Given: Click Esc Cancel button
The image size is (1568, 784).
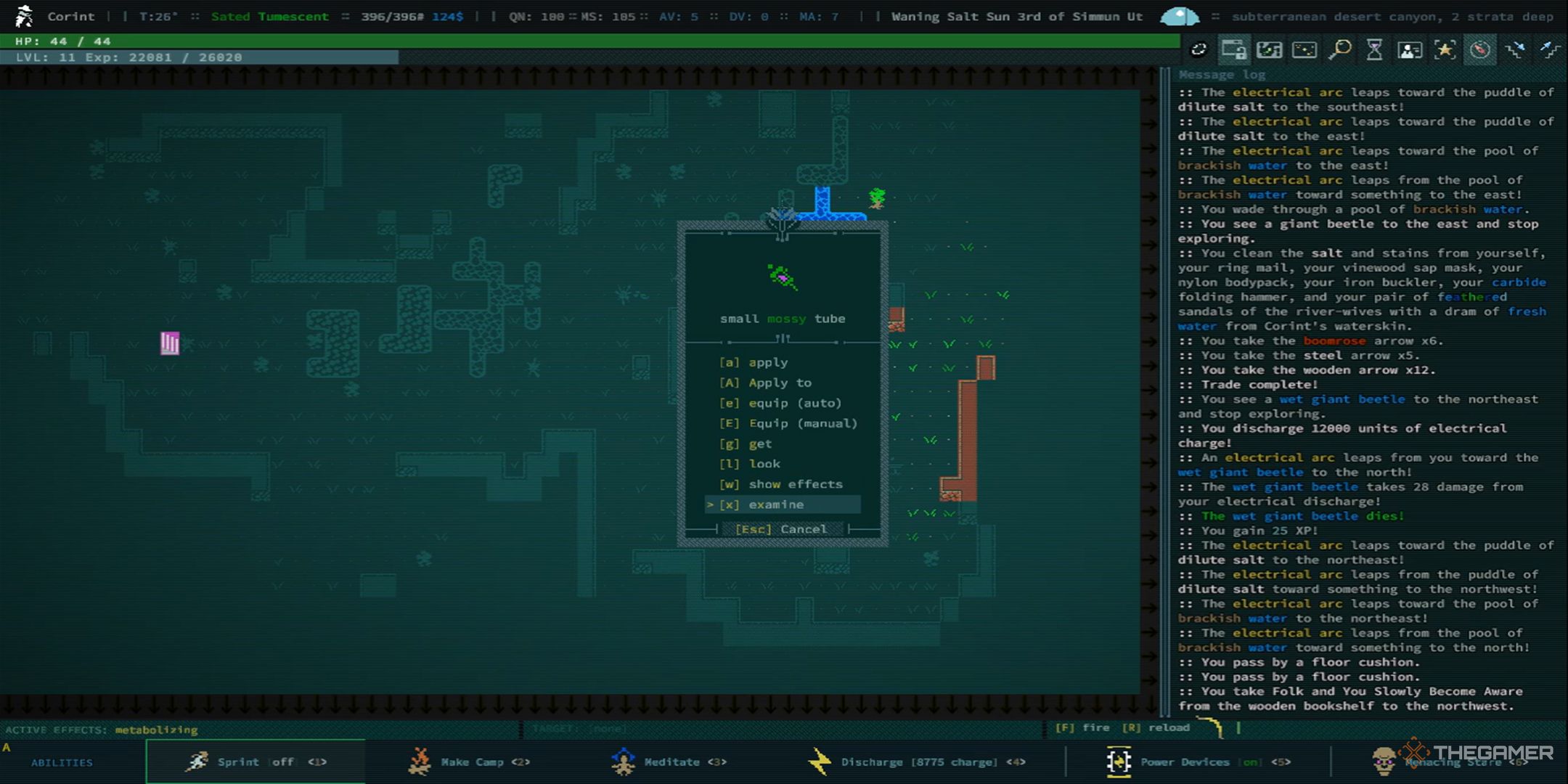Looking at the screenshot, I should point(783,529).
